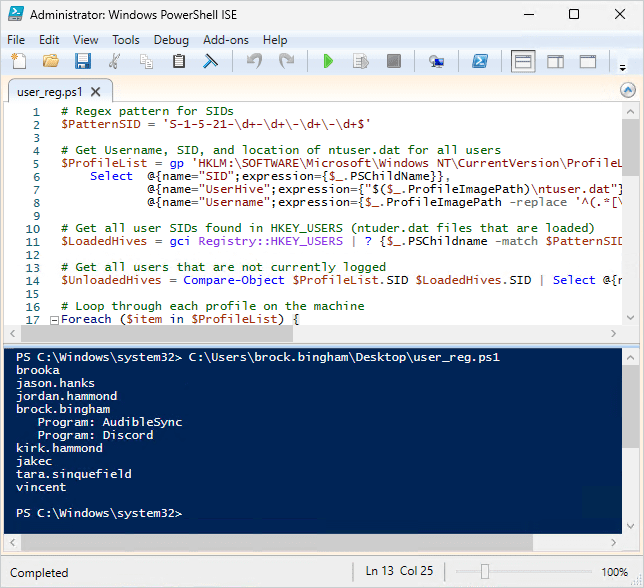Open a script file with folder icon

51,61
